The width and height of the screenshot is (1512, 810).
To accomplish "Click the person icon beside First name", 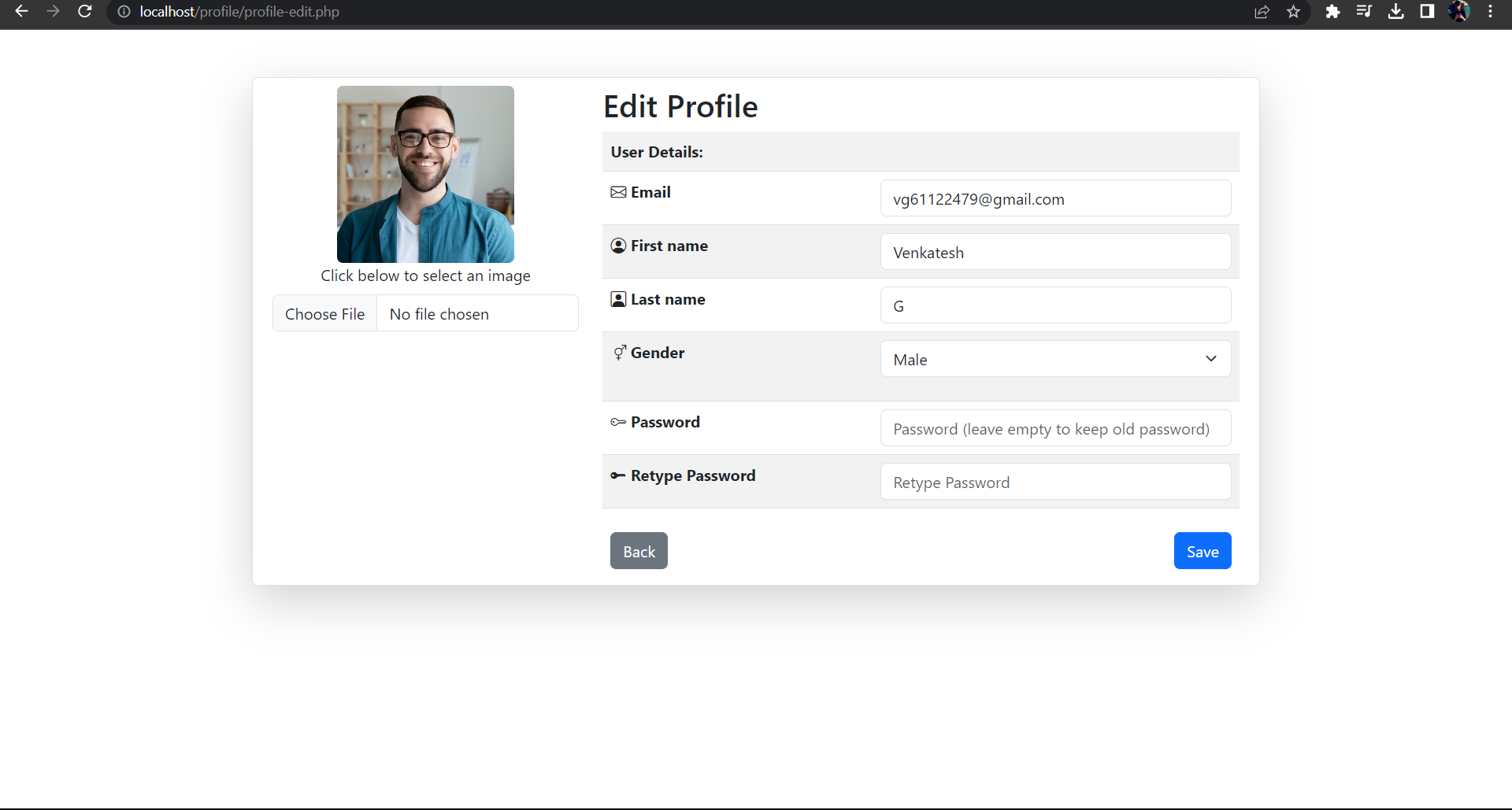I will click(x=618, y=246).
